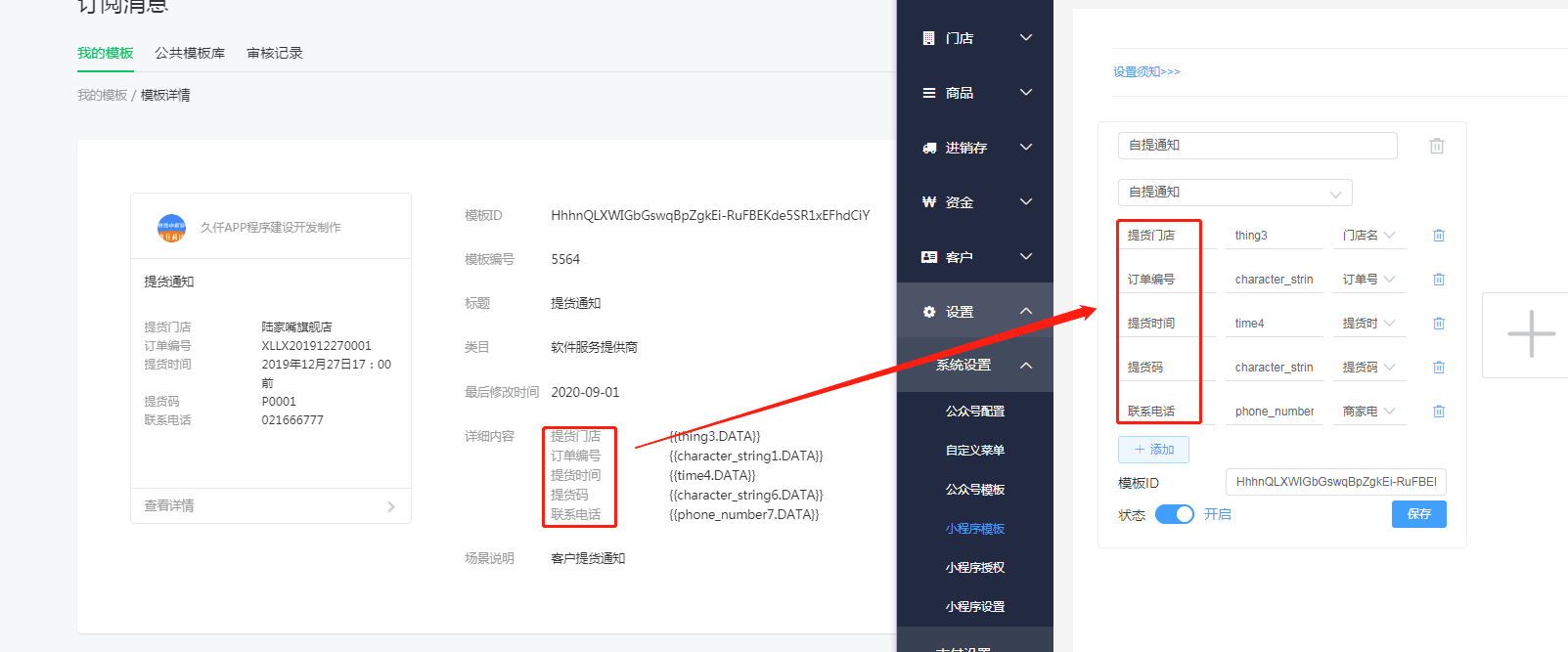Screen dimensions: 1568x652
Task: Click the time4 keyword field
Action: (x=1275, y=324)
